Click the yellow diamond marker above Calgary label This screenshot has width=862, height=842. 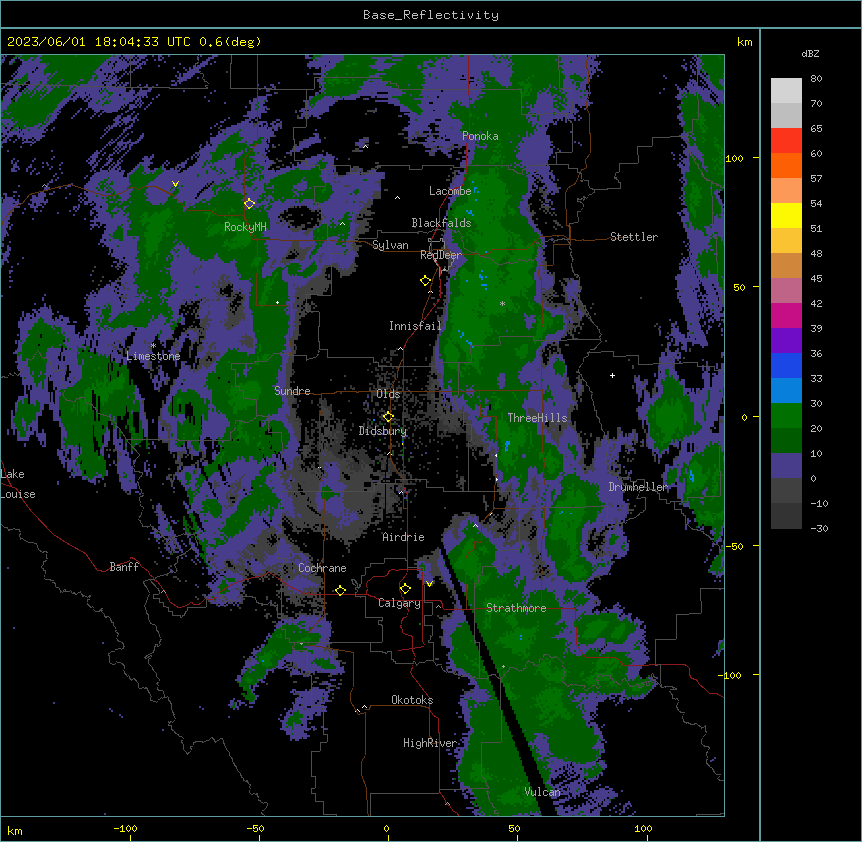[x=405, y=589]
